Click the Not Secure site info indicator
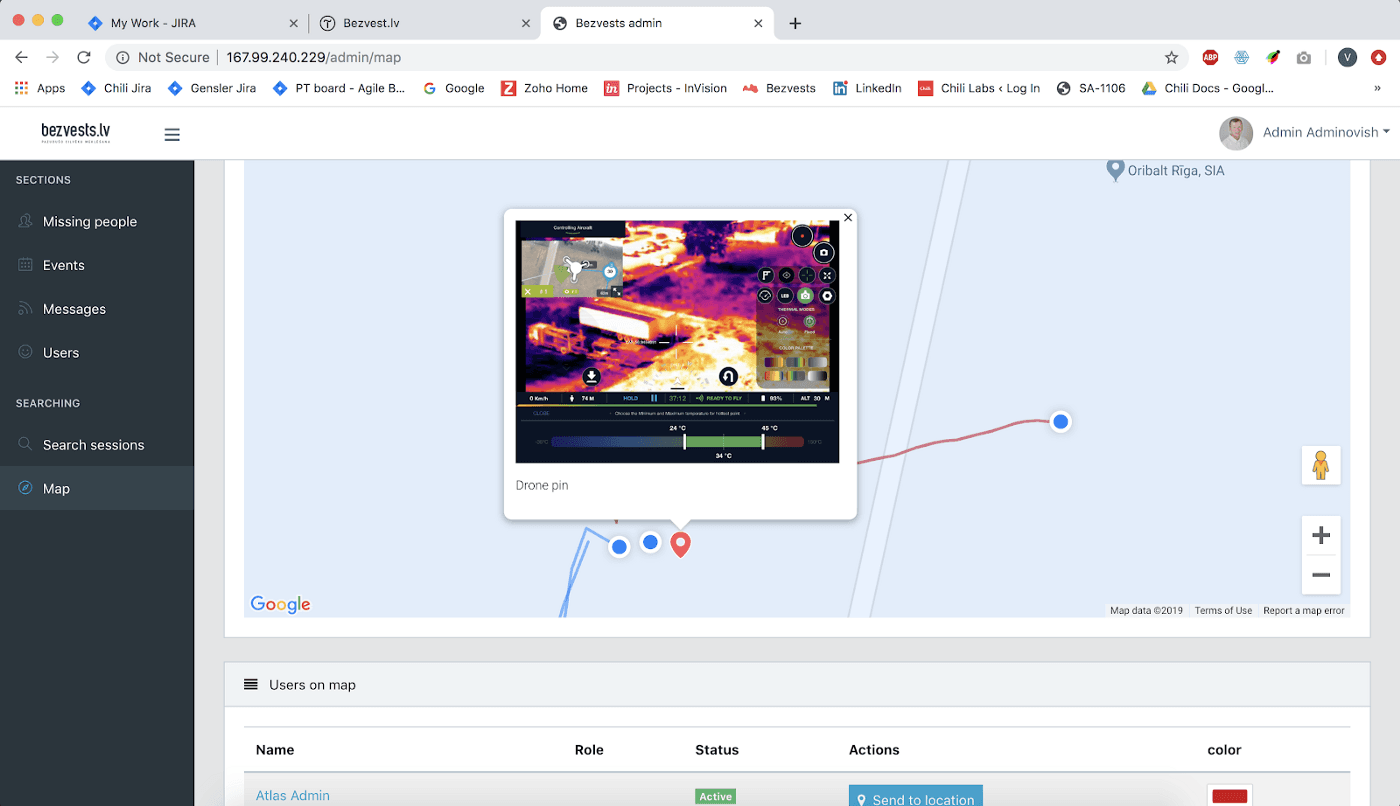Image resolution: width=1400 pixels, height=806 pixels. [163, 57]
